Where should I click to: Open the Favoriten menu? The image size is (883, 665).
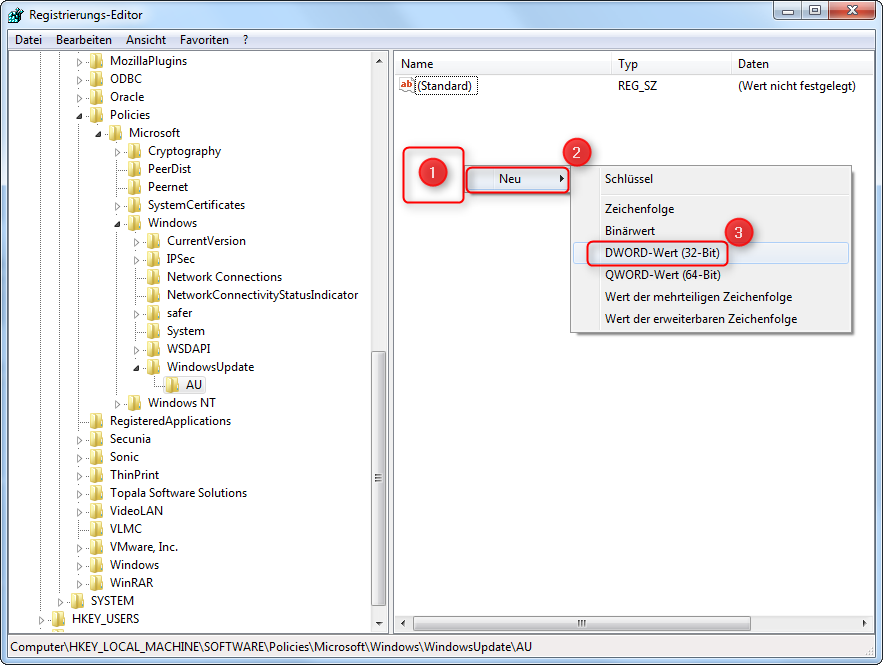[x=204, y=40]
